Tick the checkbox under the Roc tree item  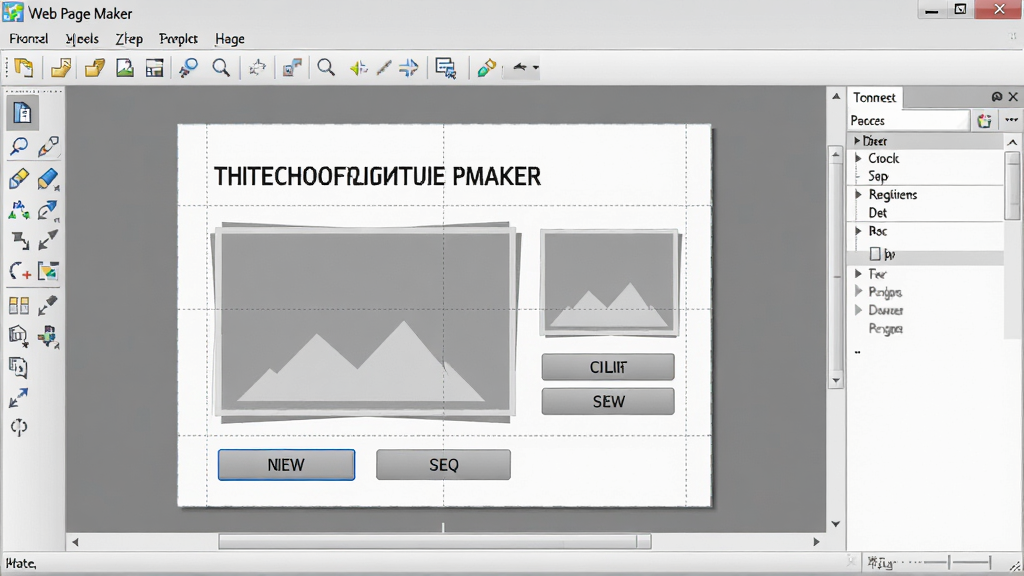[x=875, y=254]
